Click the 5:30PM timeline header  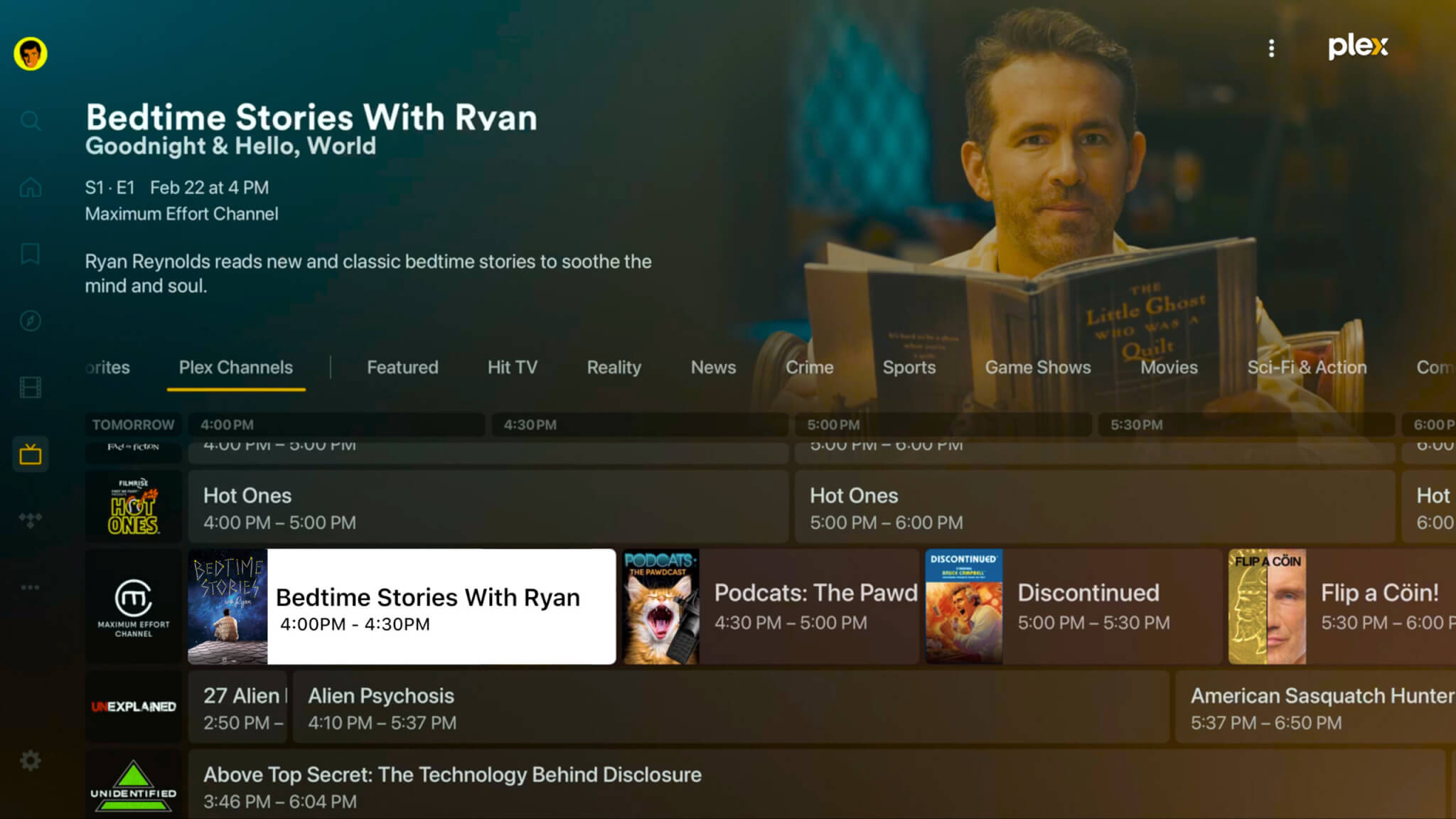click(x=1246, y=424)
